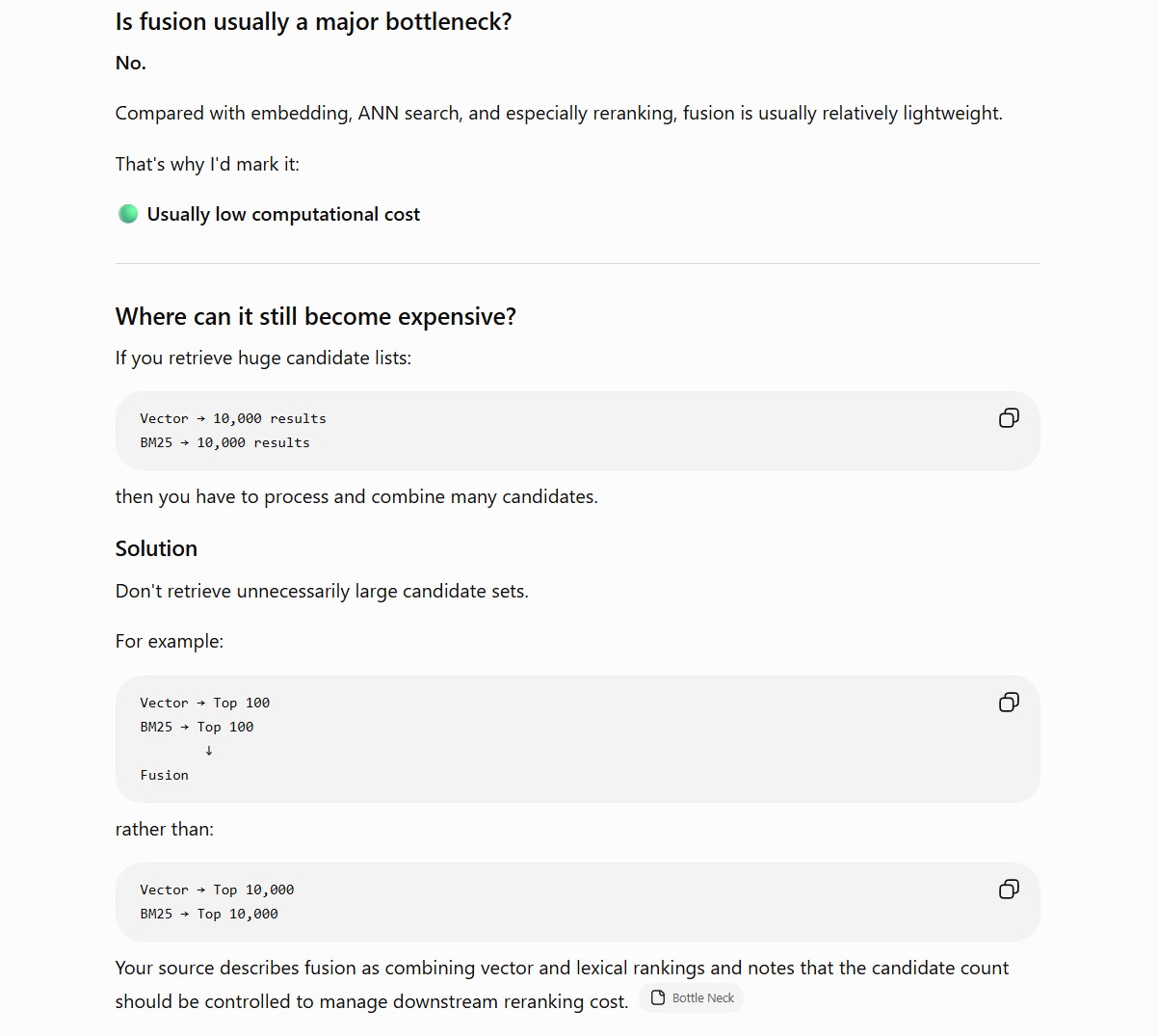The height and width of the screenshot is (1036, 1158).
Task: Click the document icon in the Bottle Neck chip
Action: coord(658,997)
